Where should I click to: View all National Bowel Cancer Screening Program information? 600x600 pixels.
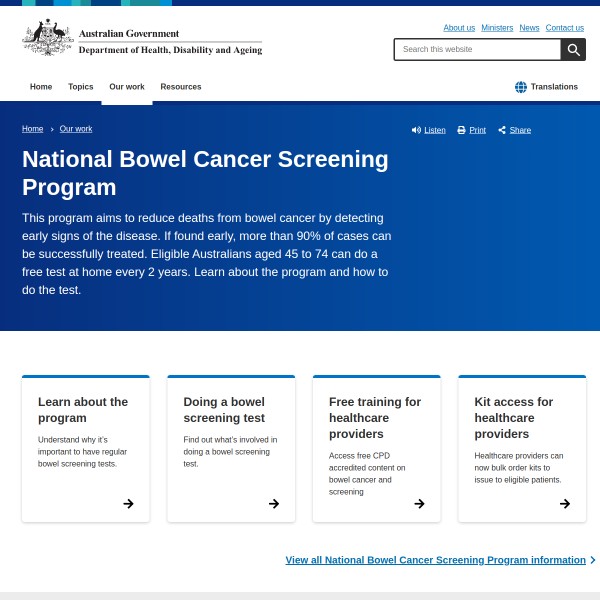435,560
